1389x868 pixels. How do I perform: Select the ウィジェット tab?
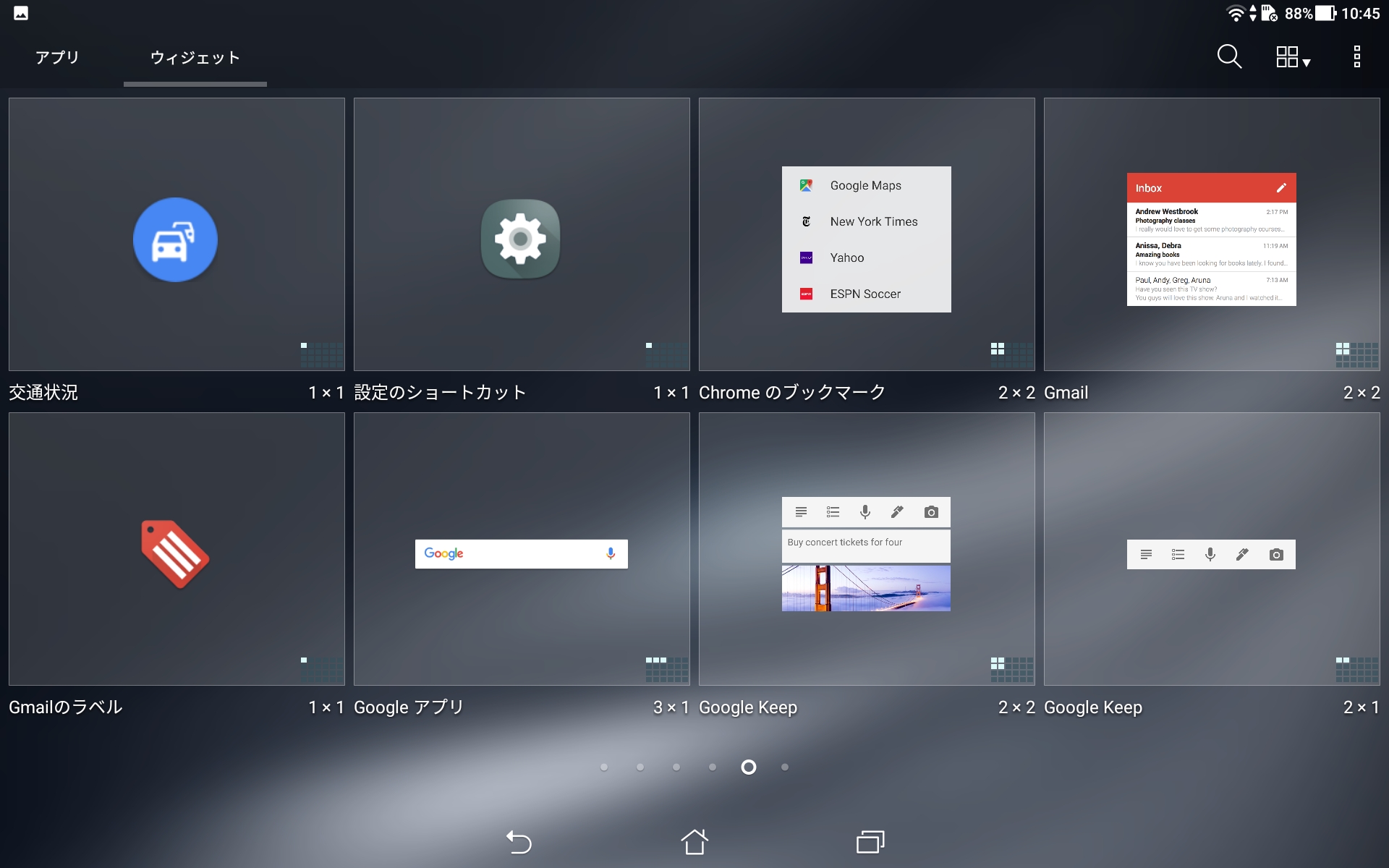(x=195, y=58)
